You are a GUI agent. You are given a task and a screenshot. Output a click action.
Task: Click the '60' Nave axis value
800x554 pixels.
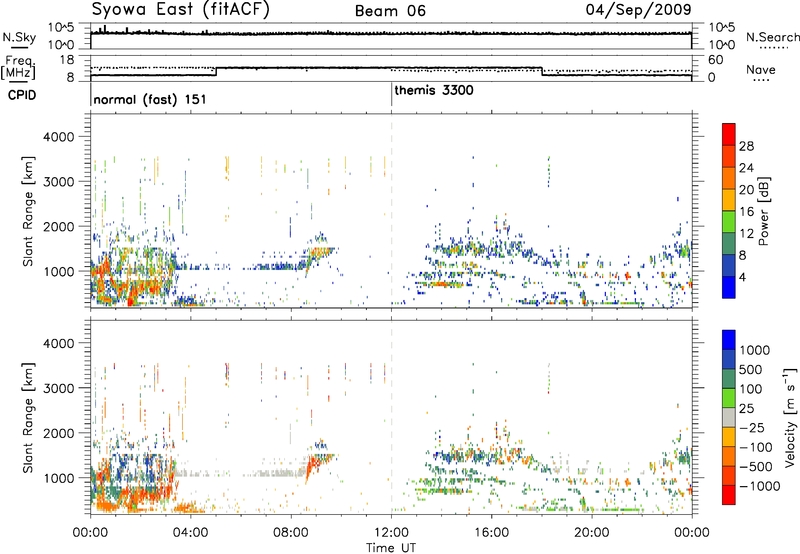[x=716, y=60]
